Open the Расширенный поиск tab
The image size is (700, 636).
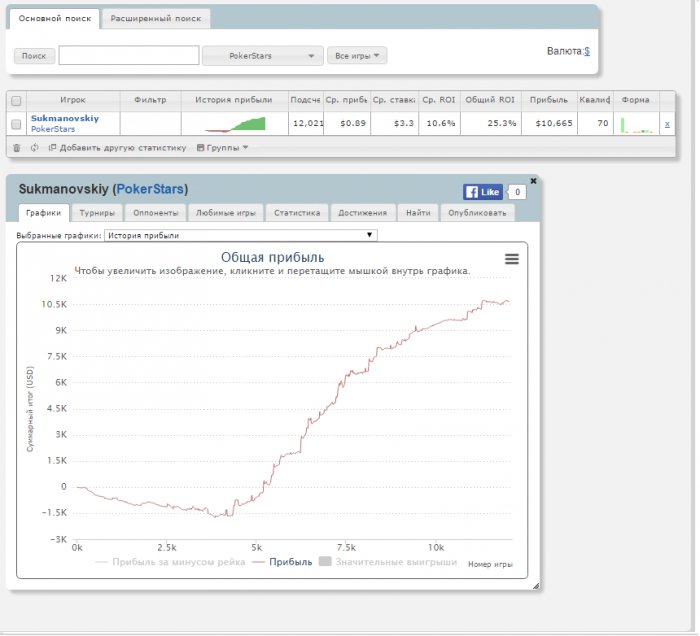[x=156, y=18]
